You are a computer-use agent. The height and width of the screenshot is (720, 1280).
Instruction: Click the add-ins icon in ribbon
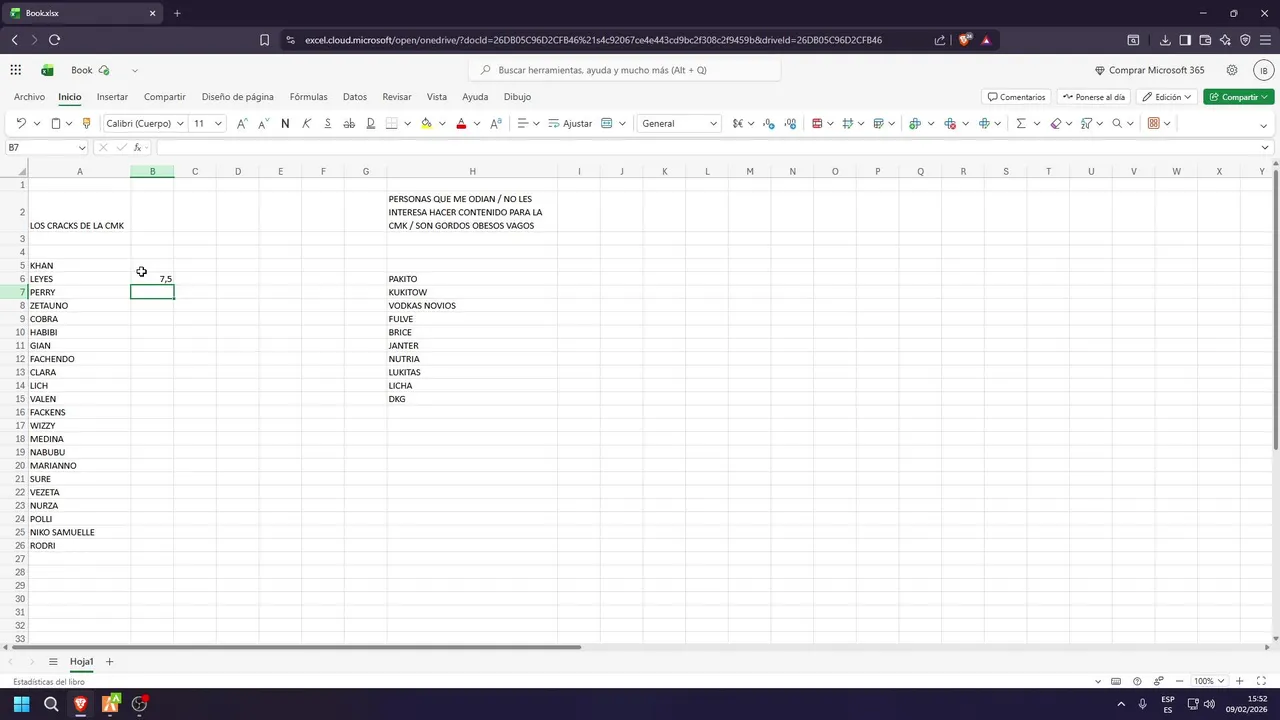[1153, 123]
